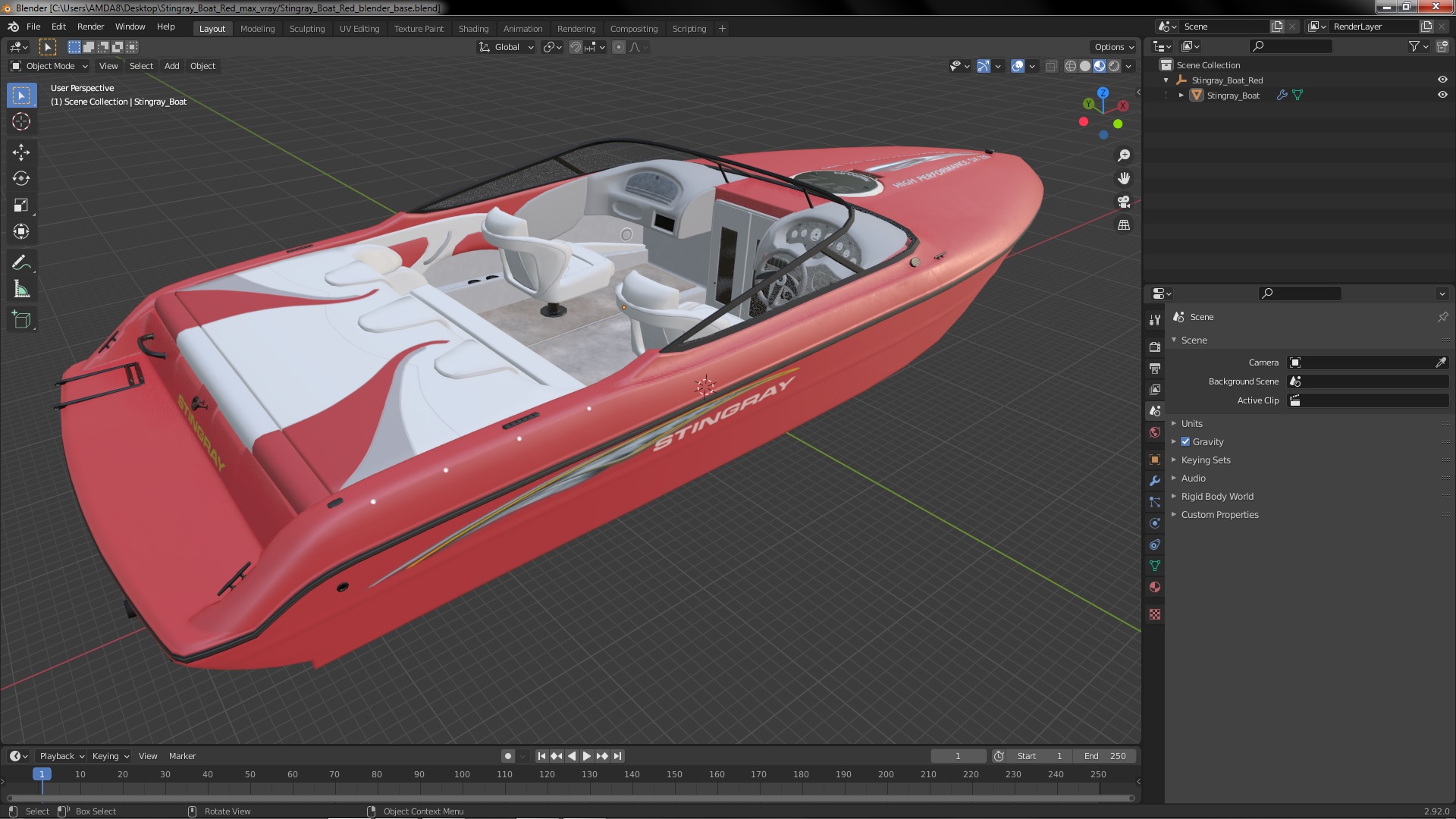
Task: Open the viewport Add menu
Action: pos(172,66)
